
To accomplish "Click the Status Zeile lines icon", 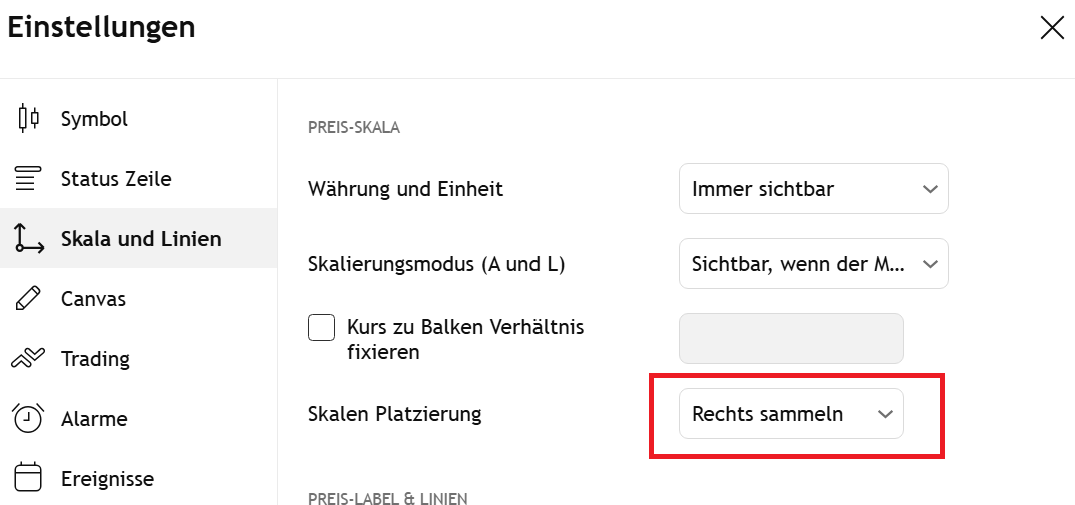I will pyautogui.click(x=29, y=179).
